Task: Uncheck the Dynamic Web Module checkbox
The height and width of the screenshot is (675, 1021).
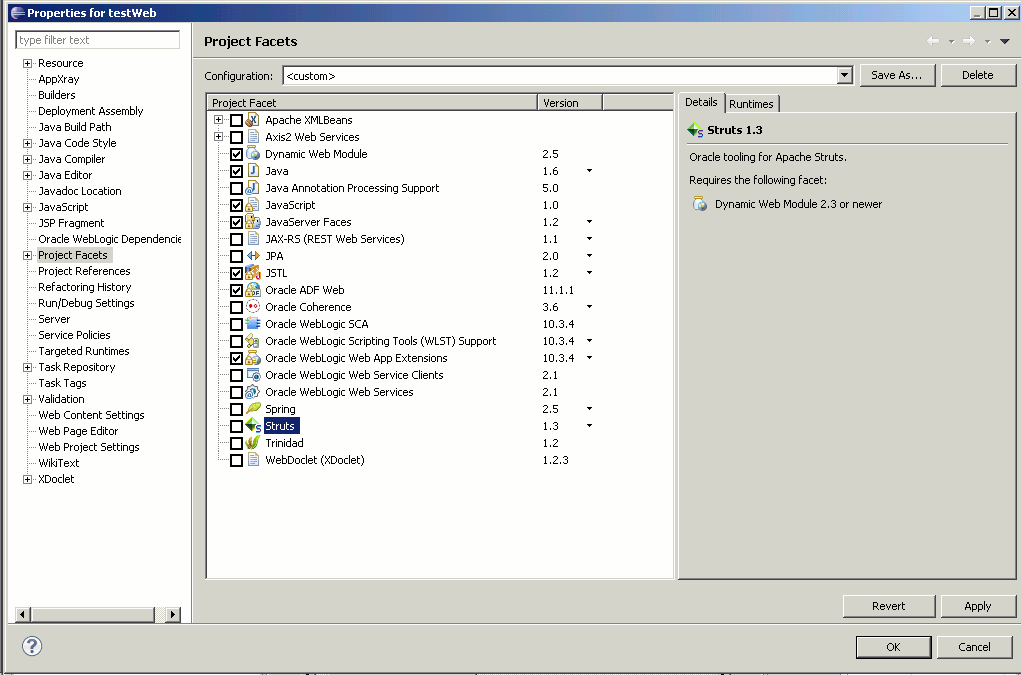Action: [x=236, y=154]
